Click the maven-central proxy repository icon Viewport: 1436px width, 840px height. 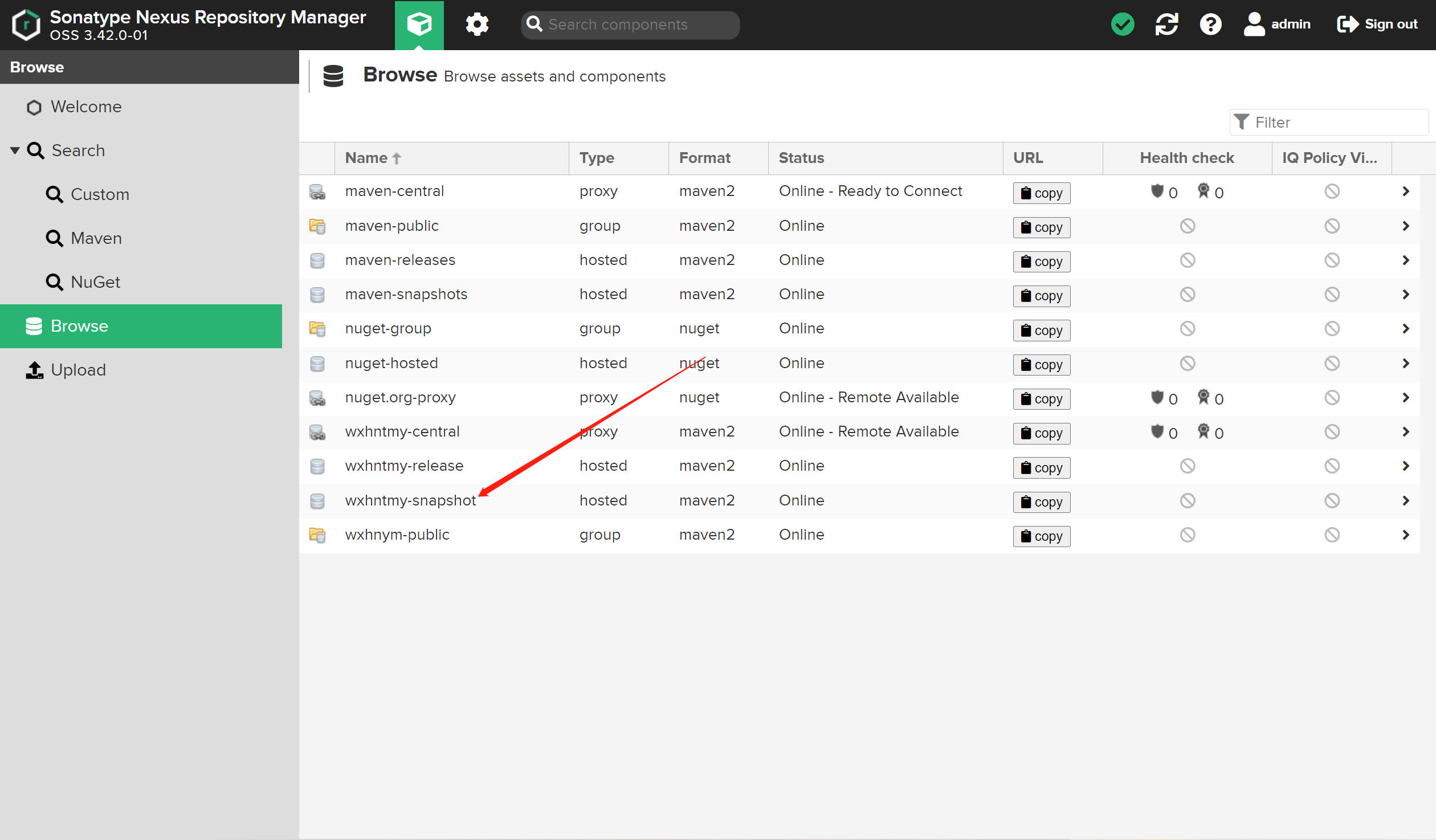317,192
